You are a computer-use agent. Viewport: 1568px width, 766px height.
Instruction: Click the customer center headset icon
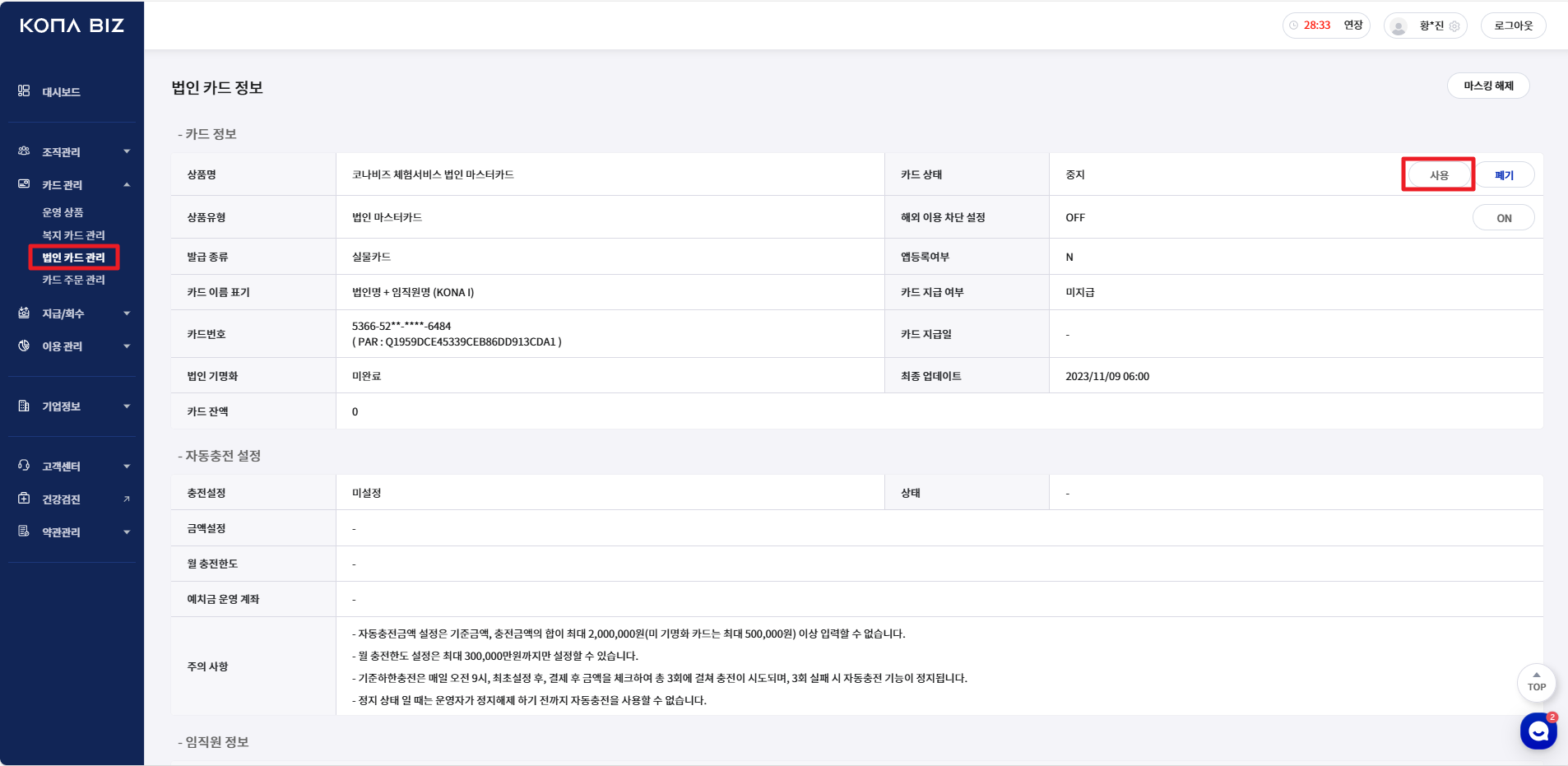tap(24, 466)
